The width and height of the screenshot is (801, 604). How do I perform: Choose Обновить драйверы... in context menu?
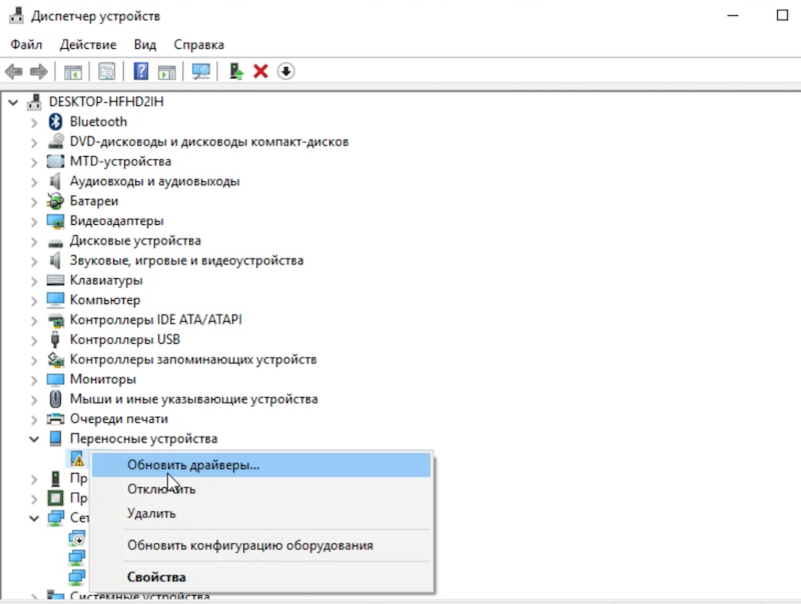pyautogui.click(x=261, y=465)
